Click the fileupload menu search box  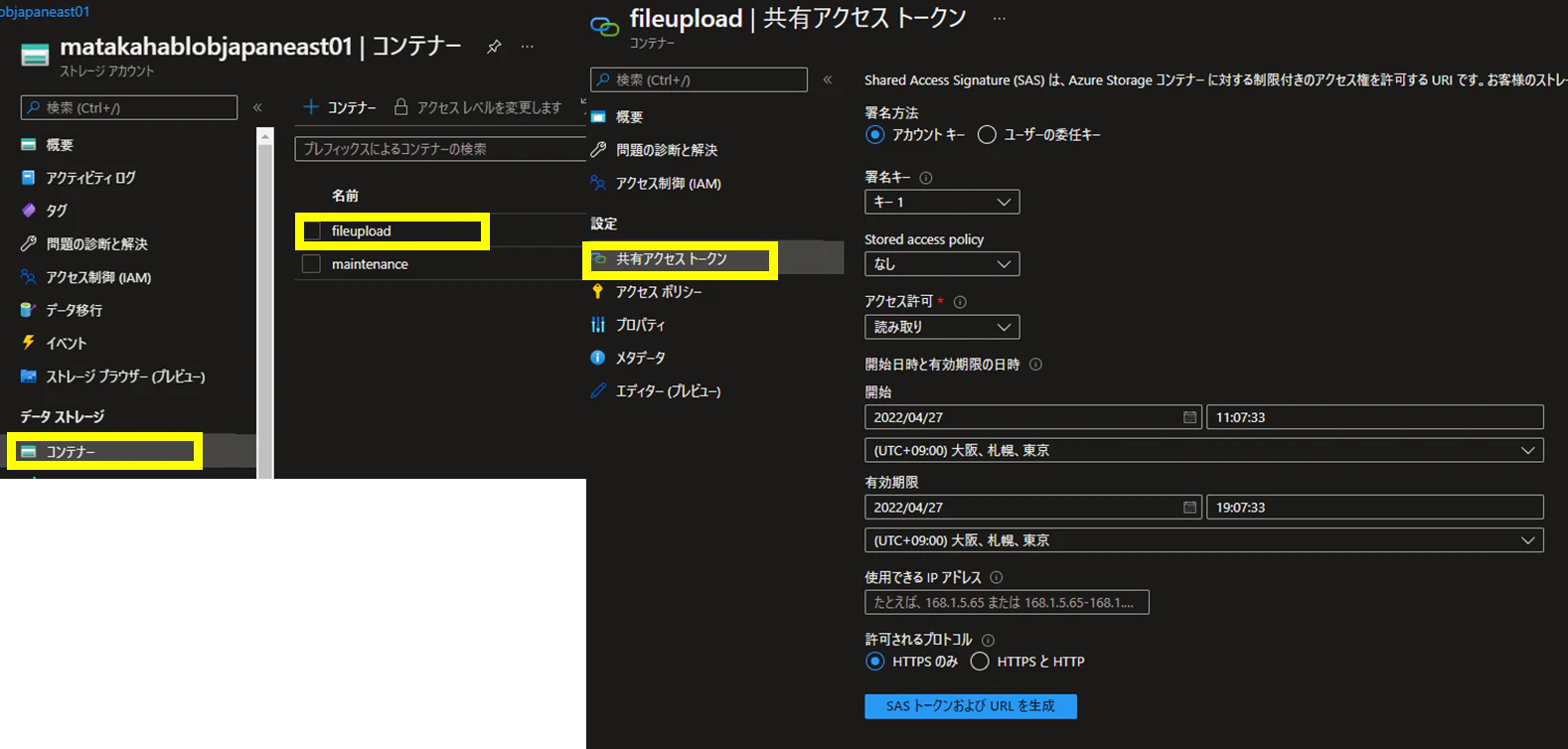[x=699, y=79]
